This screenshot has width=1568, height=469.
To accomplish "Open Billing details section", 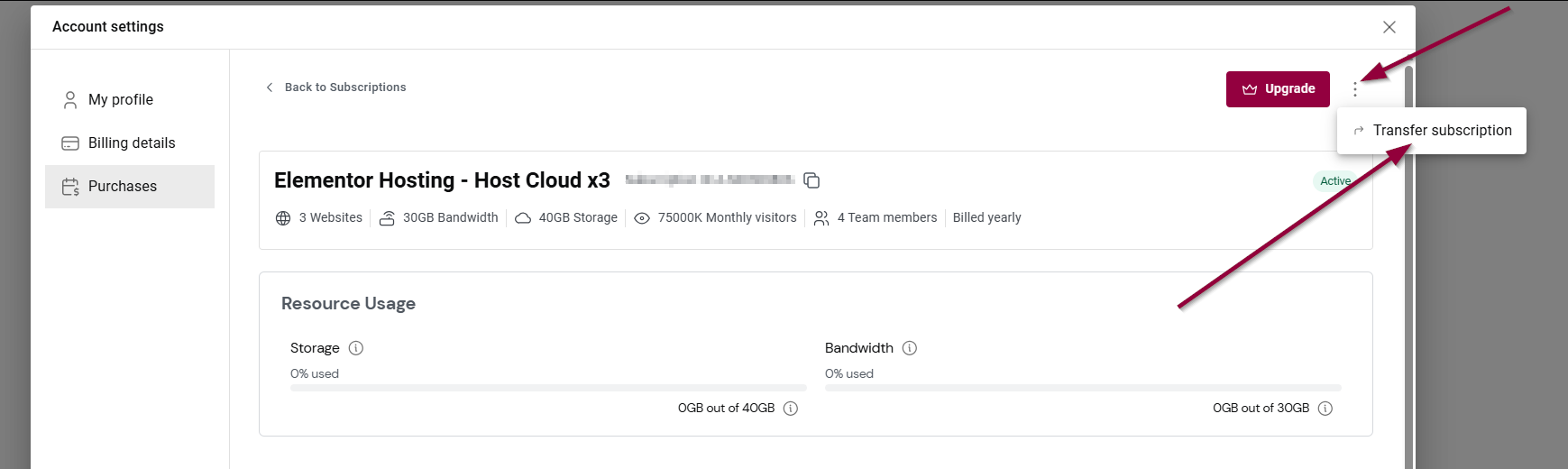I will coord(131,143).
